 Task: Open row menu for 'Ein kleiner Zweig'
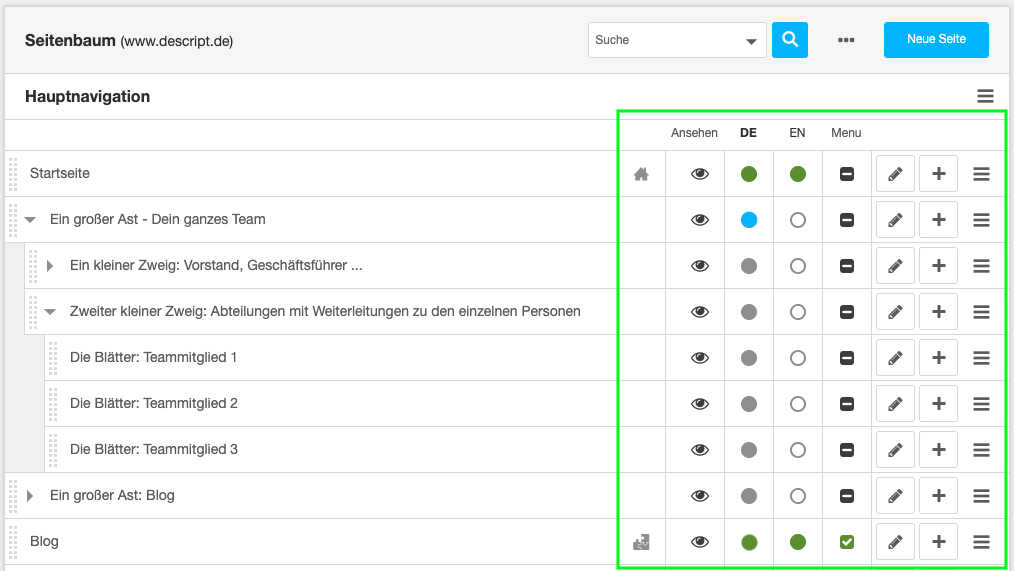click(981, 266)
